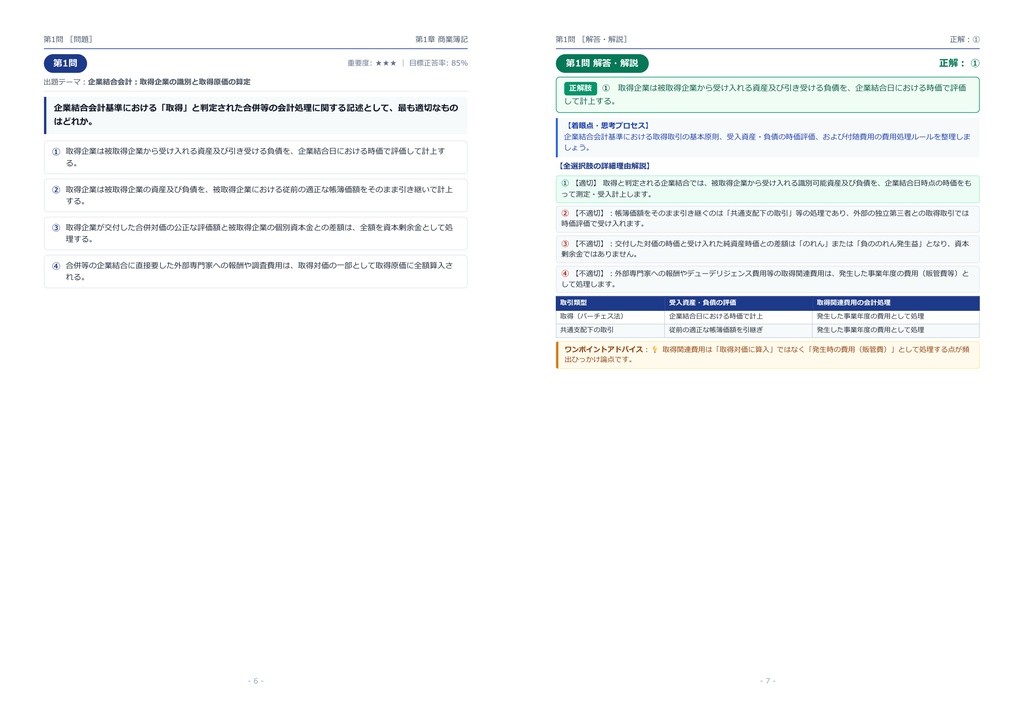
Task: Click the page number '- 7 -'
Action: point(767,681)
